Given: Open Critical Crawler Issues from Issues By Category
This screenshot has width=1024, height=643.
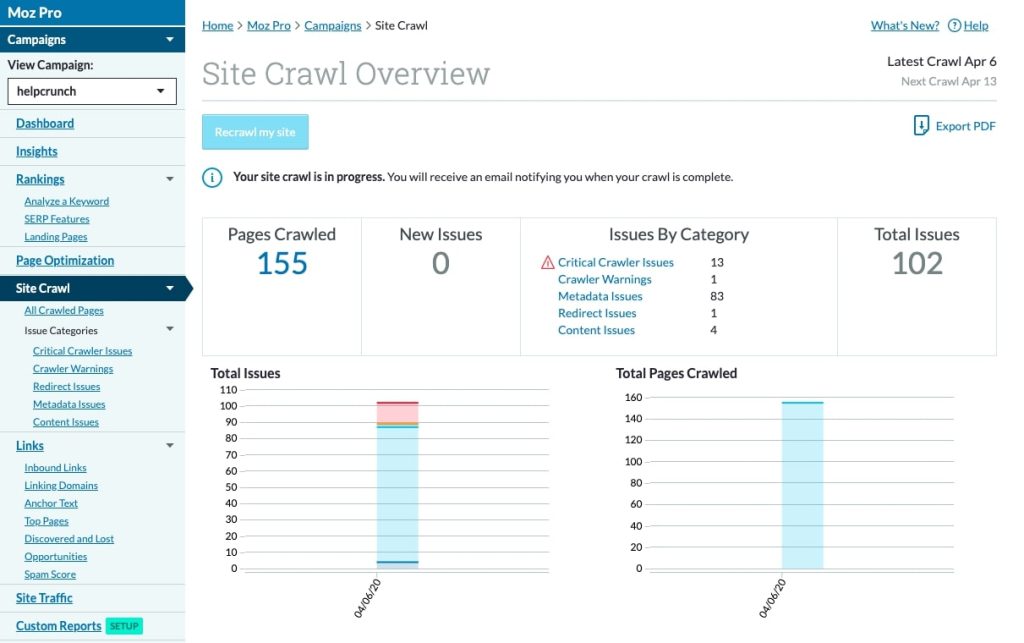Looking at the screenshot, I should (617, 261).
